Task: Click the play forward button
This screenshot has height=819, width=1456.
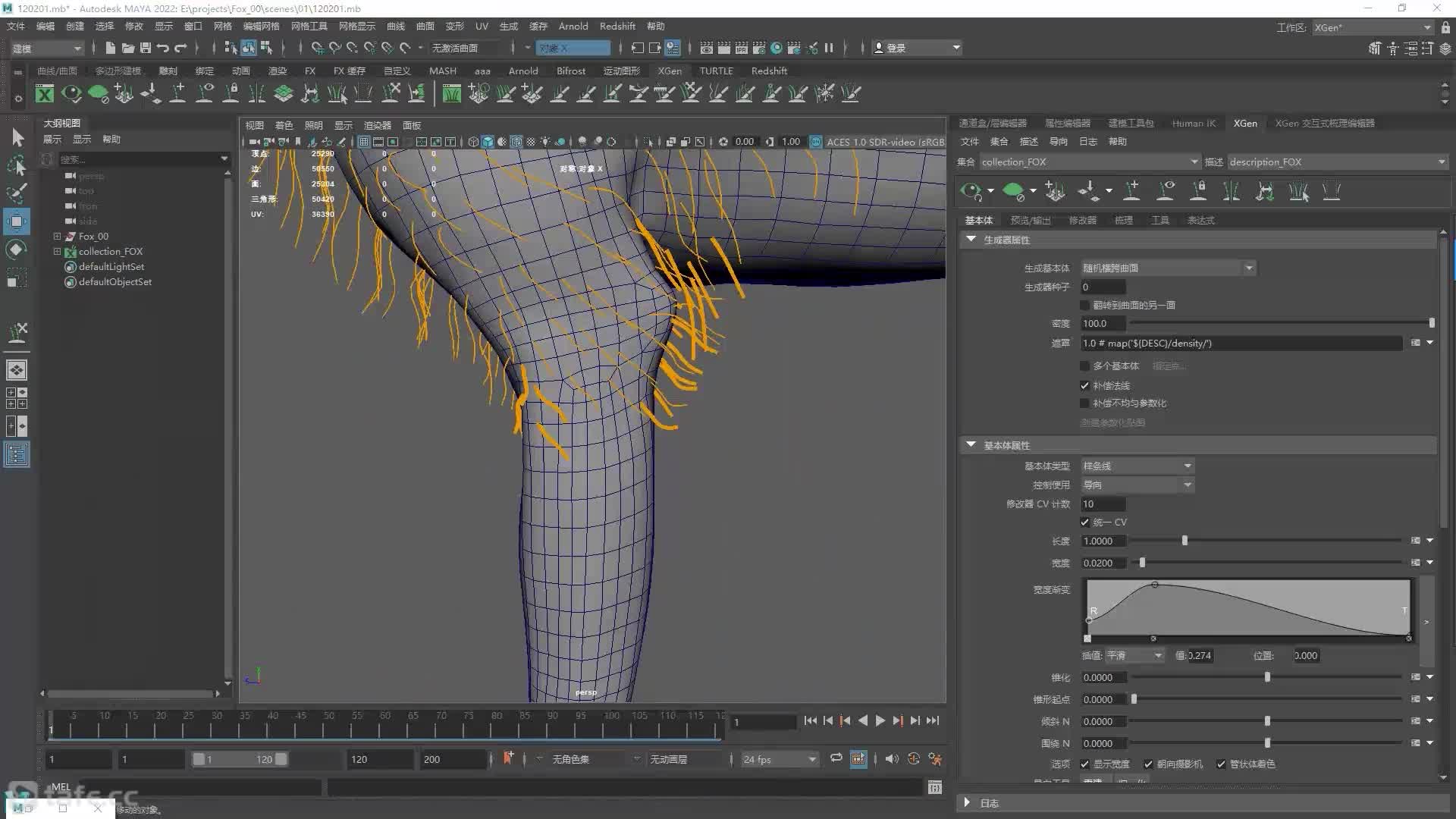Action: tap(880, 720)
